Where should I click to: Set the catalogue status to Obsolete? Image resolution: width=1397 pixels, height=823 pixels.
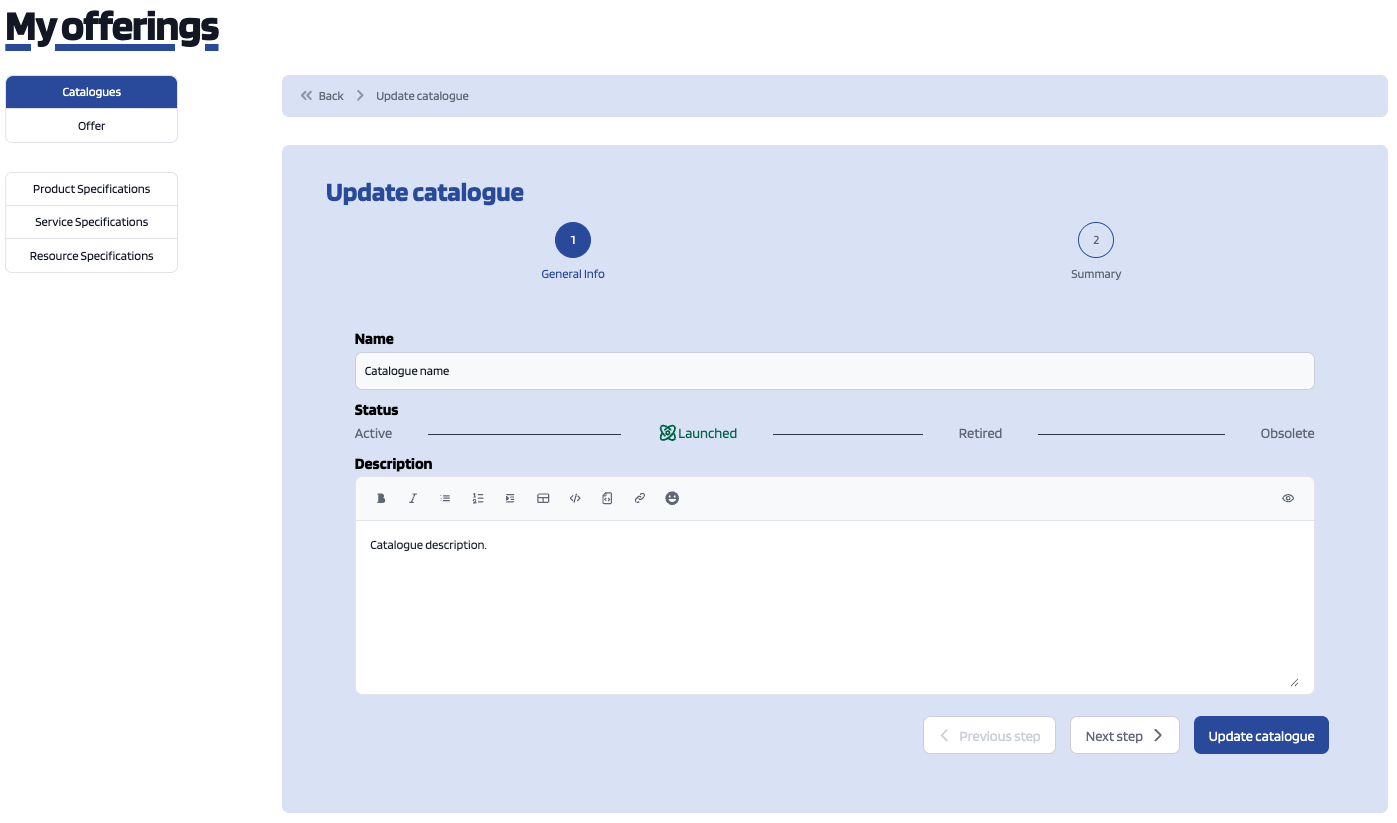(x=1287, y=434)
